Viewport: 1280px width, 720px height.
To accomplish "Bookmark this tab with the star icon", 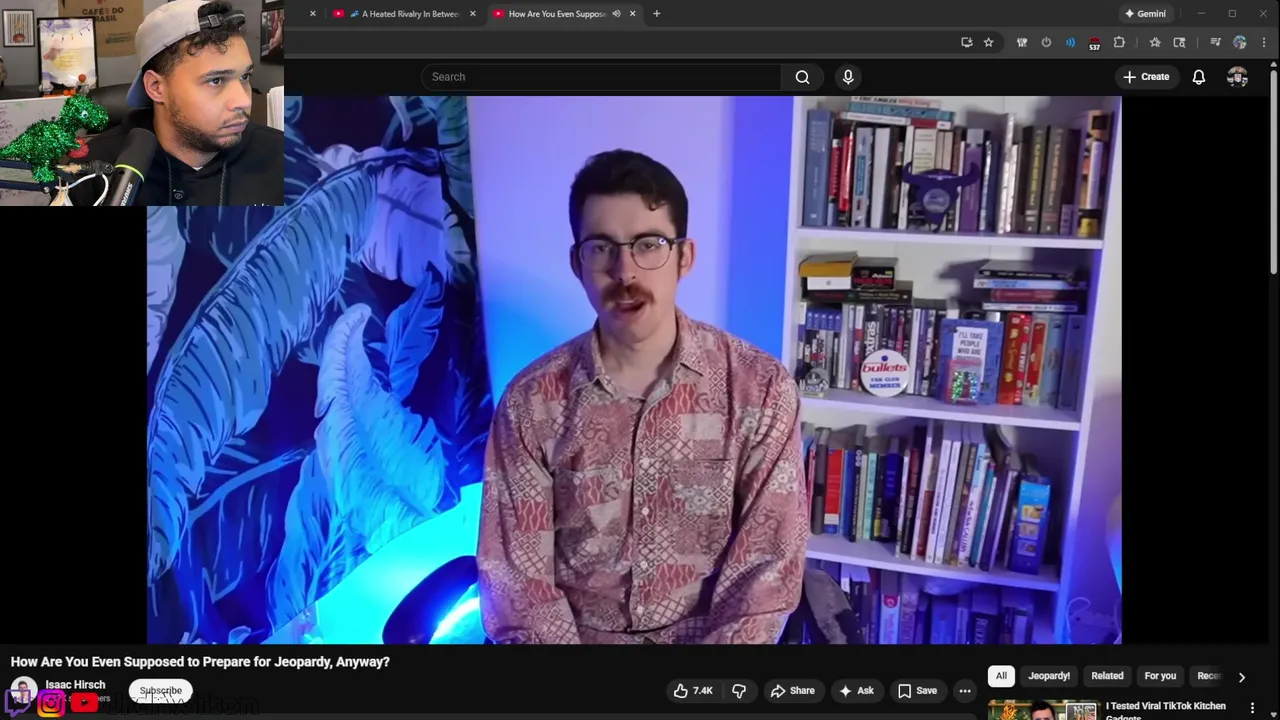I will coord(989,43).
